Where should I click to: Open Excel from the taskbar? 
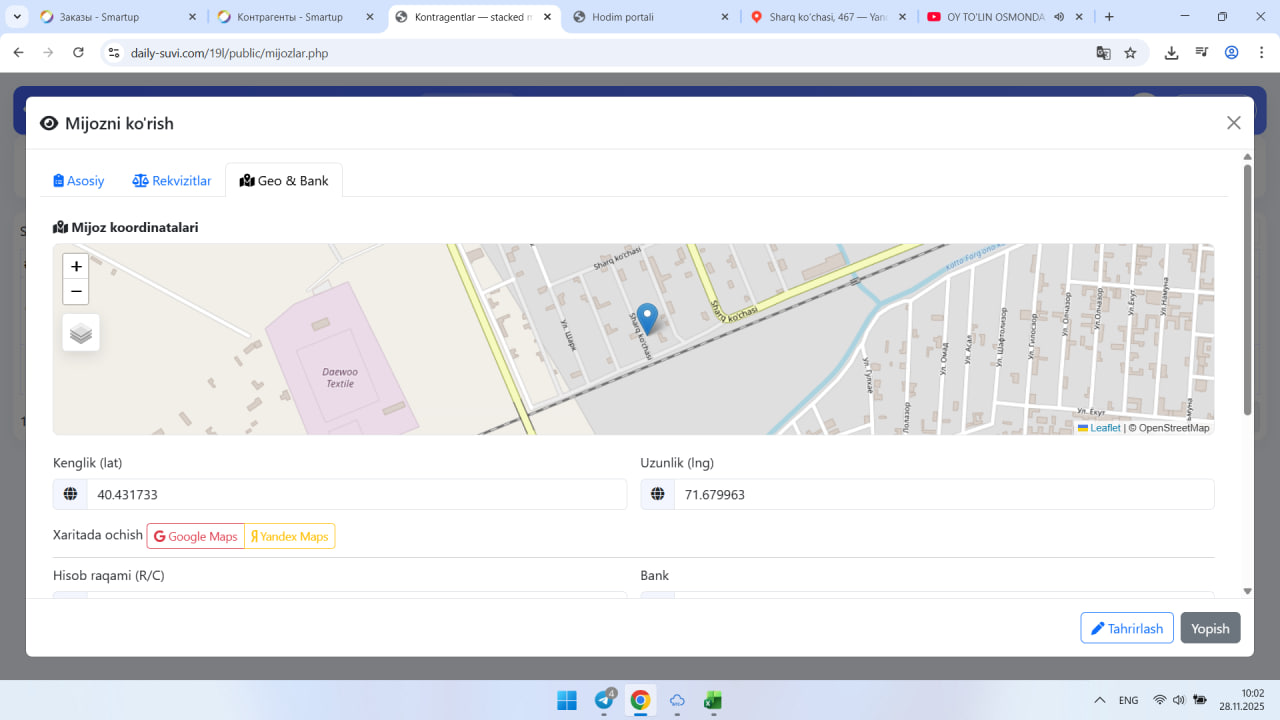coord(713,700)
